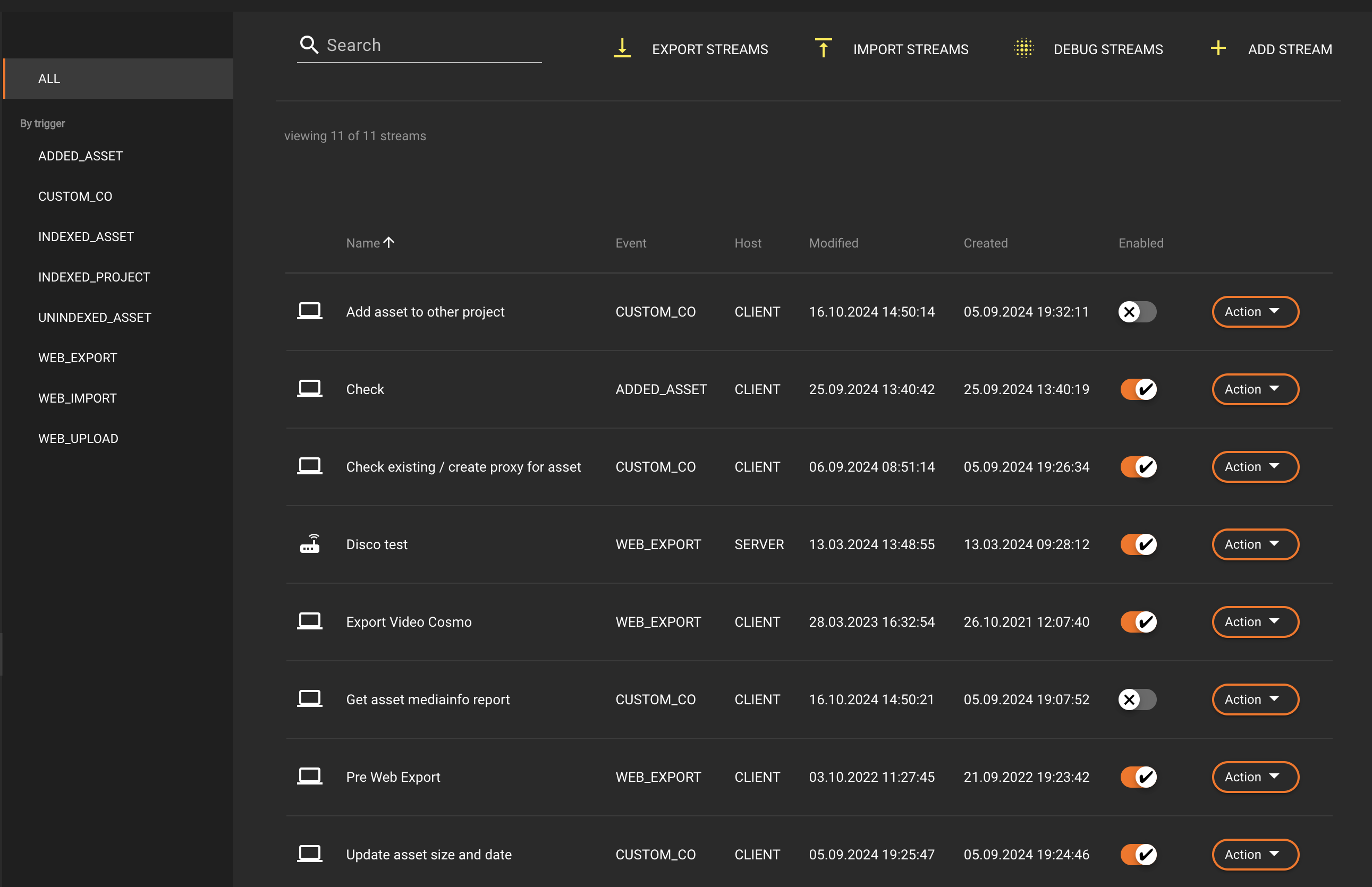Screen dimensions: 1372x887
Task: Click the client laptop icon for Check stream
Action: click(x=309, y=389)
